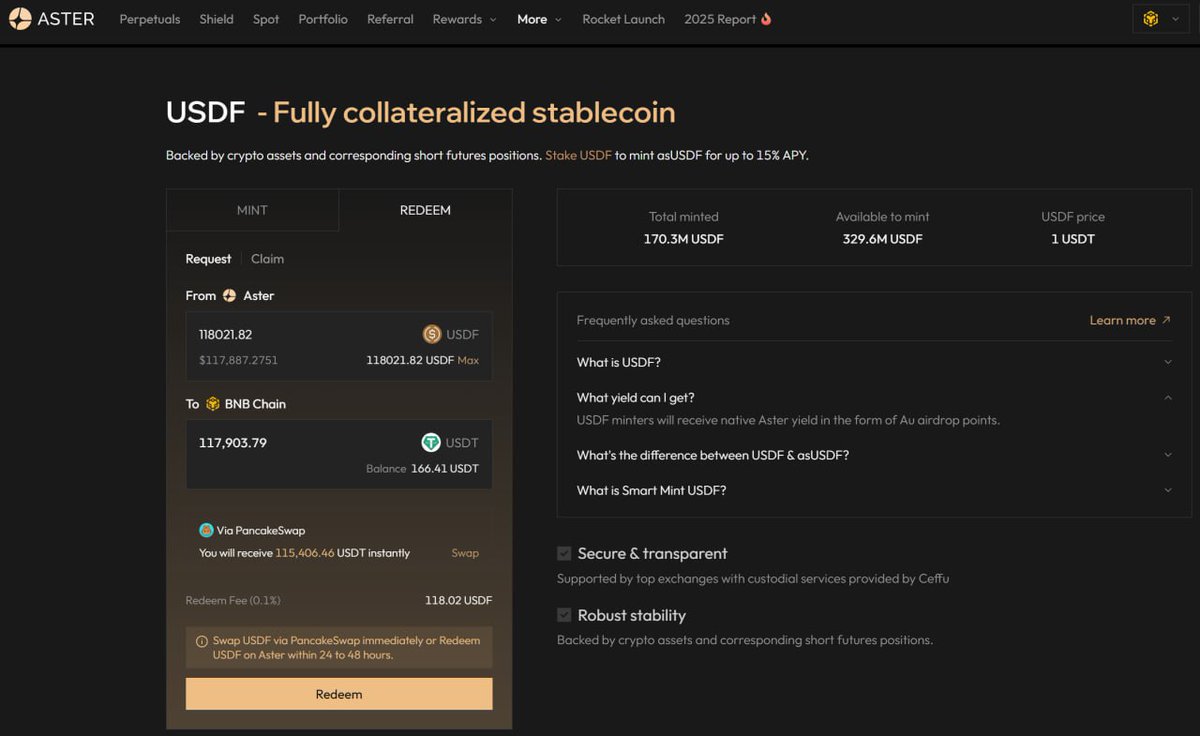Screen dimensions: 1200x736
Task: Open the Spot trading page
Action: pyautogui.click(x=266, y=19)
